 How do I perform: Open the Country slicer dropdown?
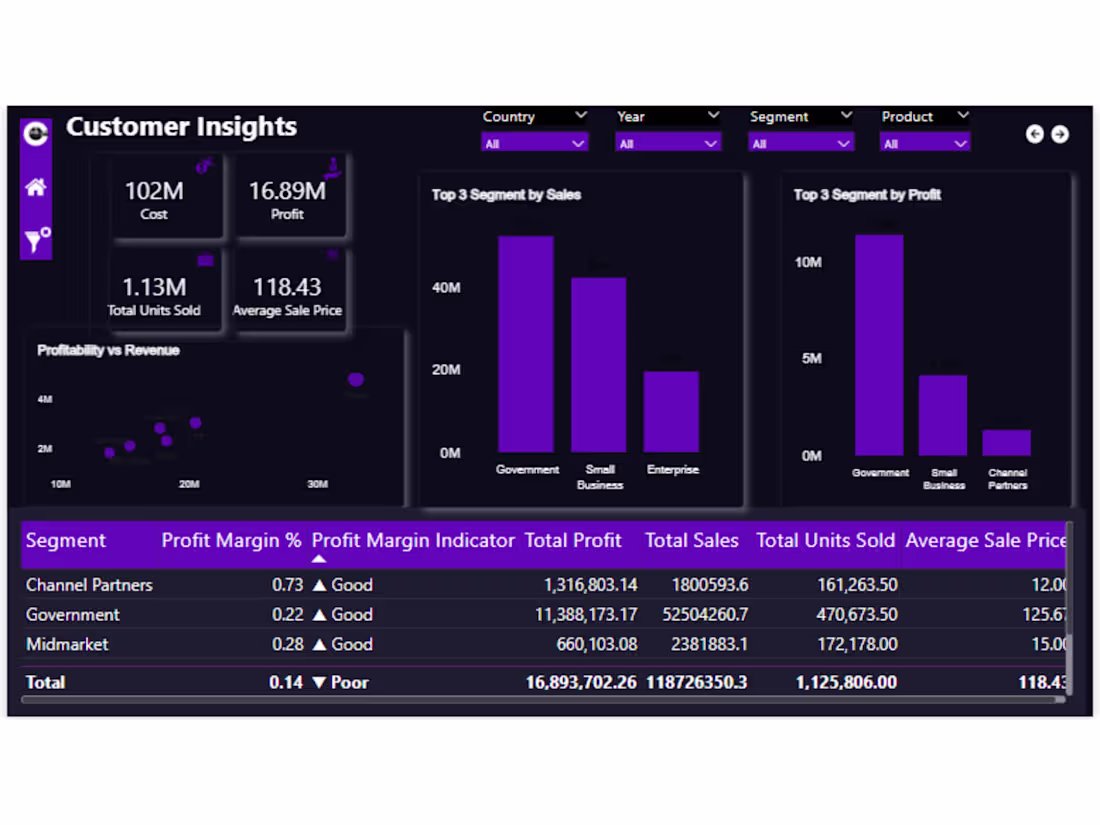pyautogui.click(x=535, y=143)
